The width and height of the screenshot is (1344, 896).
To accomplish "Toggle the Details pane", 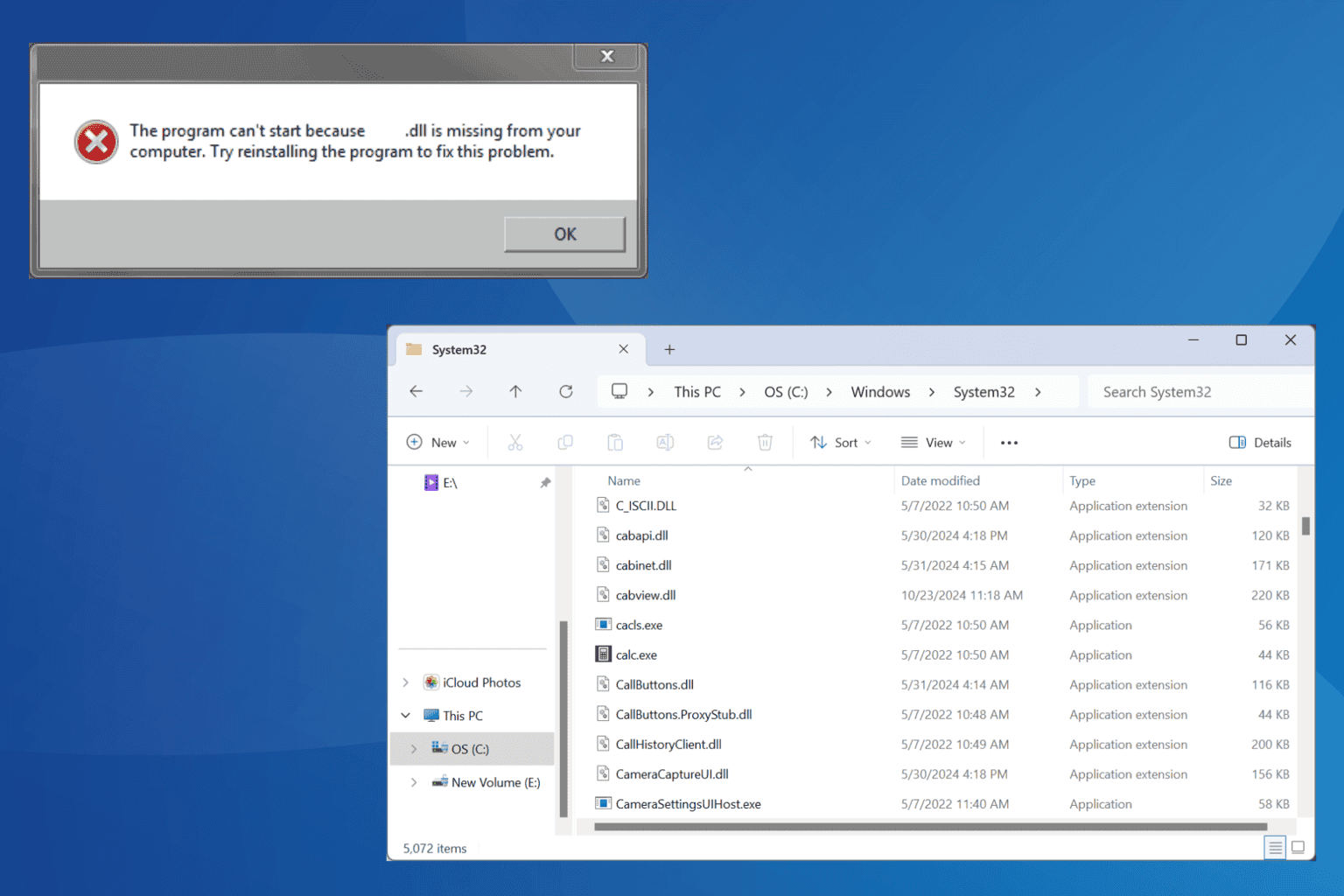I will click(1260, 443).
